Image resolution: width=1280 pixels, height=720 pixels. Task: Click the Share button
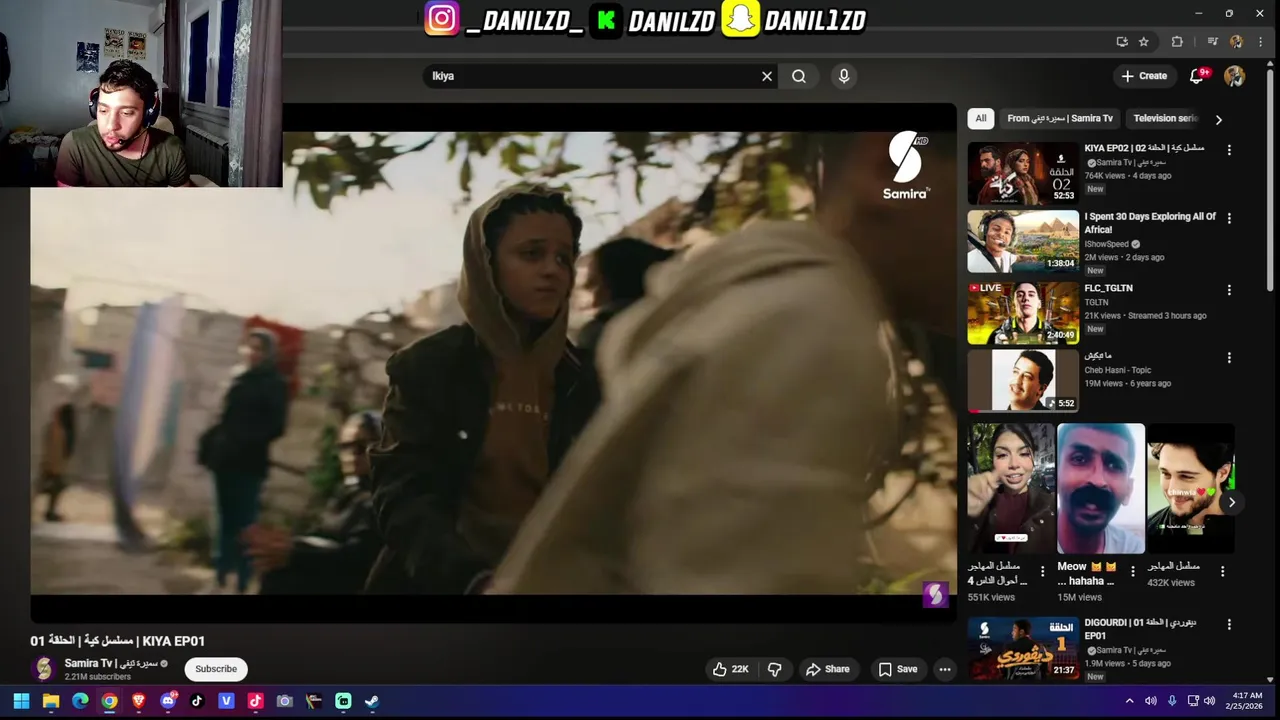click(x=828, y=669)
